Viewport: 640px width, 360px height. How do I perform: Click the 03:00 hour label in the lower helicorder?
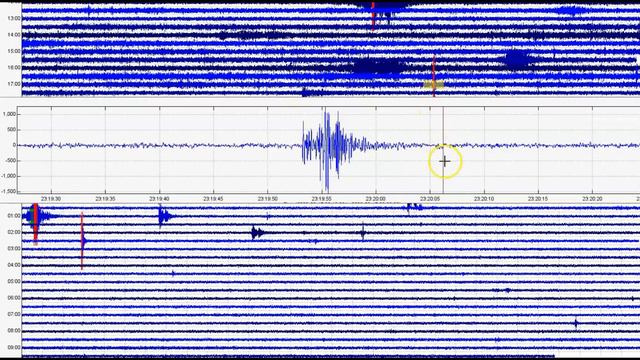point(14,248)
